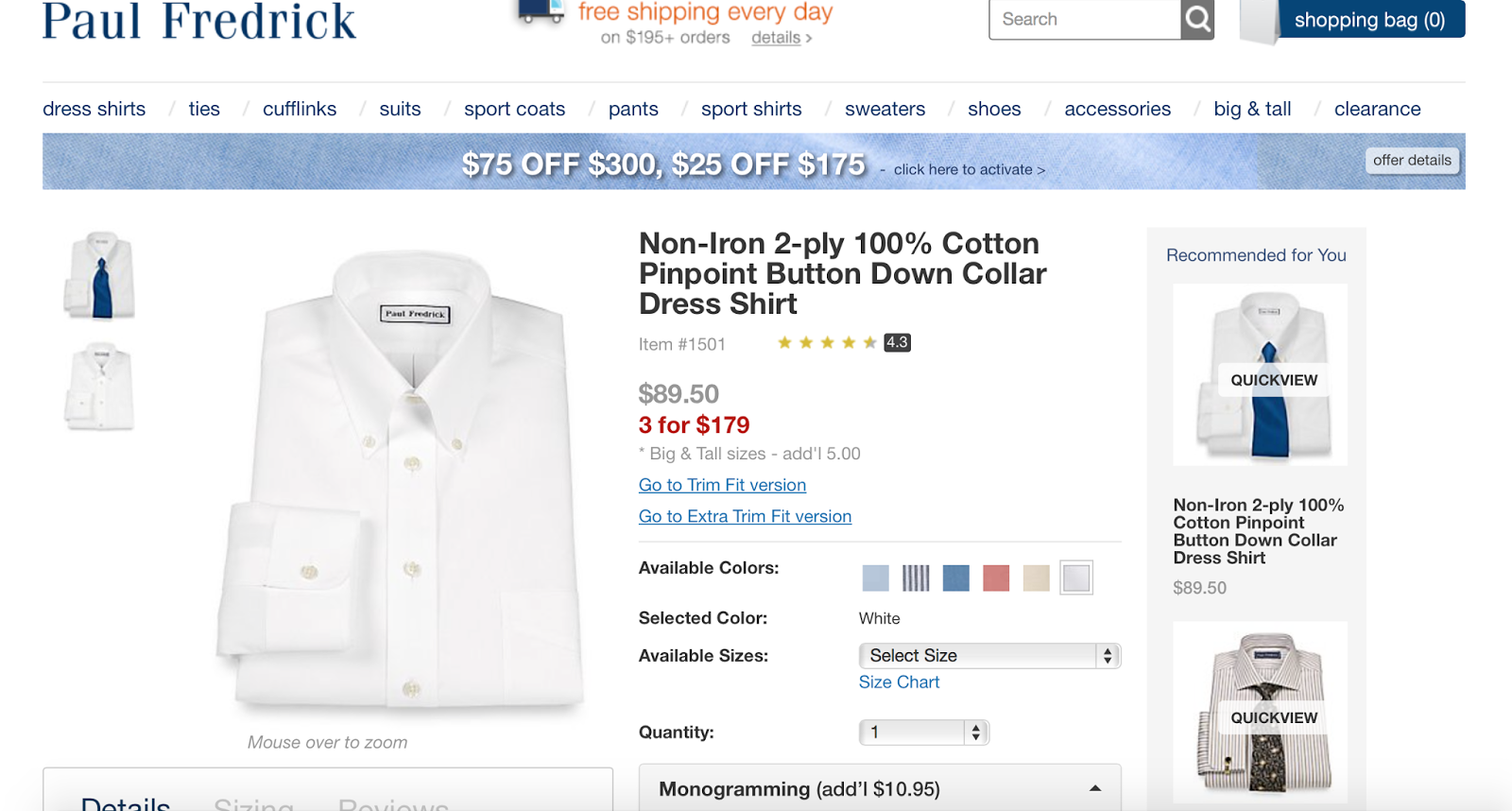Open the Quantity dropdown
1512x811 pixels.
point(923,732)
